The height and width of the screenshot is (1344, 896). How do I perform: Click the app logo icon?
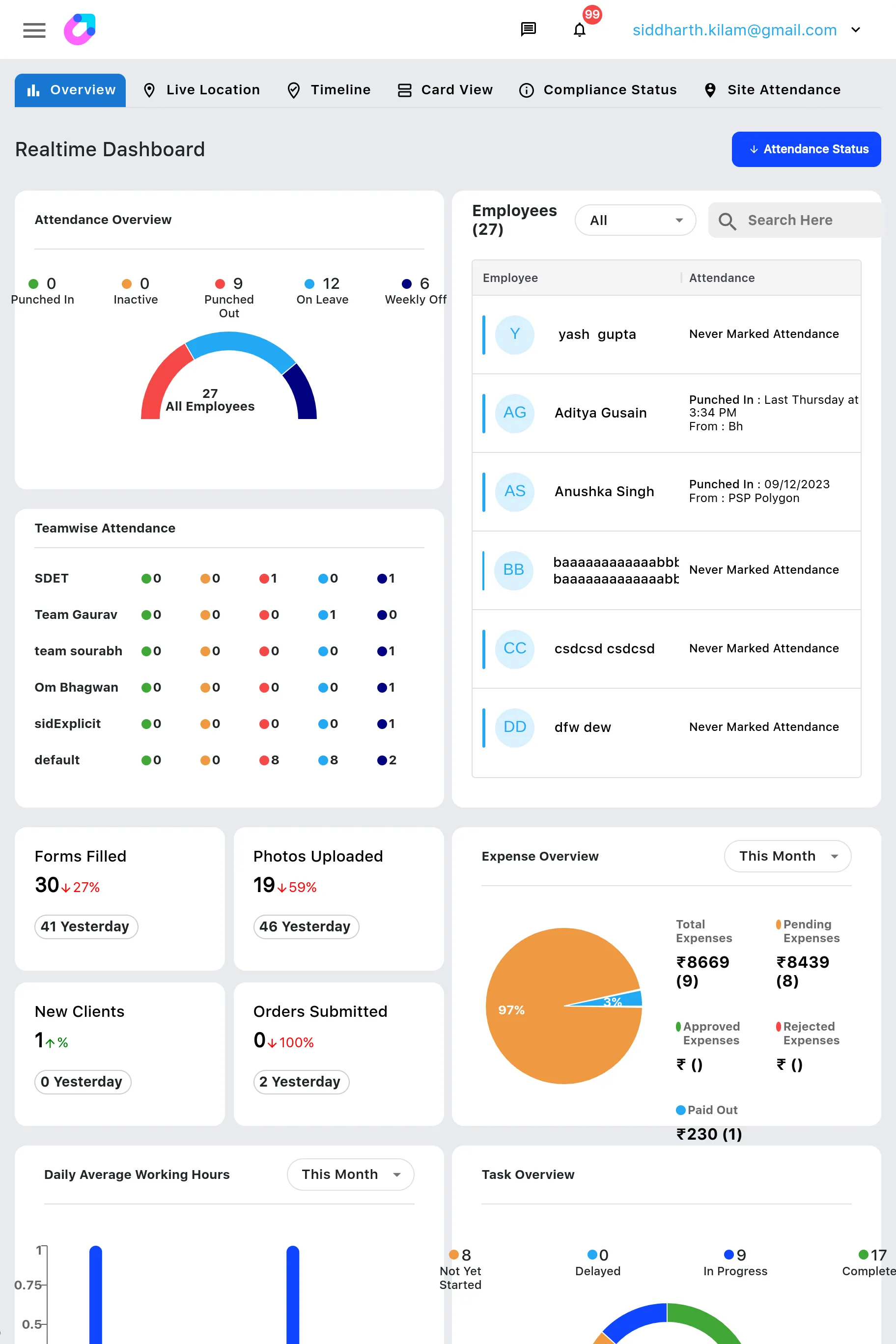click(80, 29)
